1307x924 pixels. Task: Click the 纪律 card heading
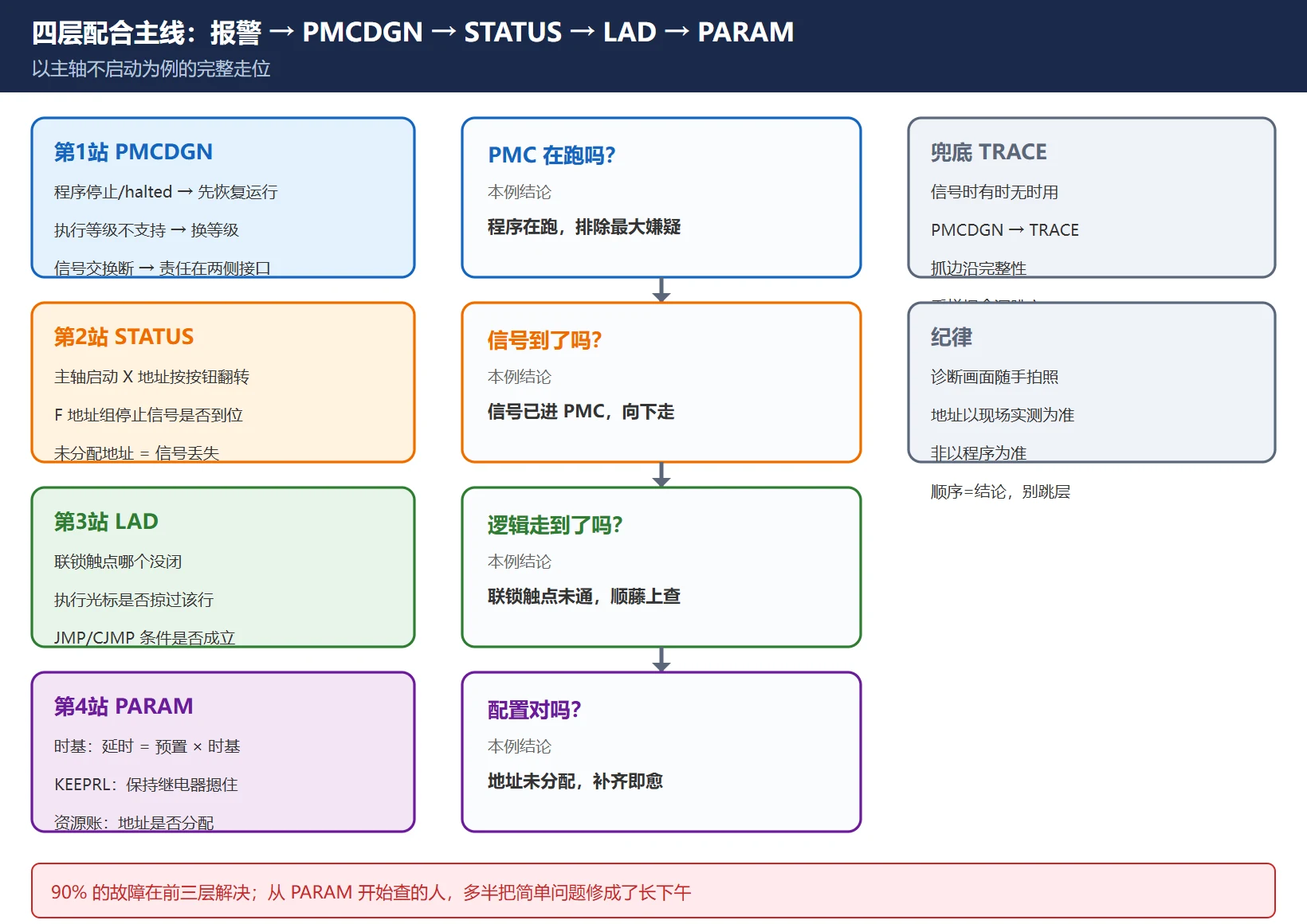pyautogui.click(x=952, y=337)
